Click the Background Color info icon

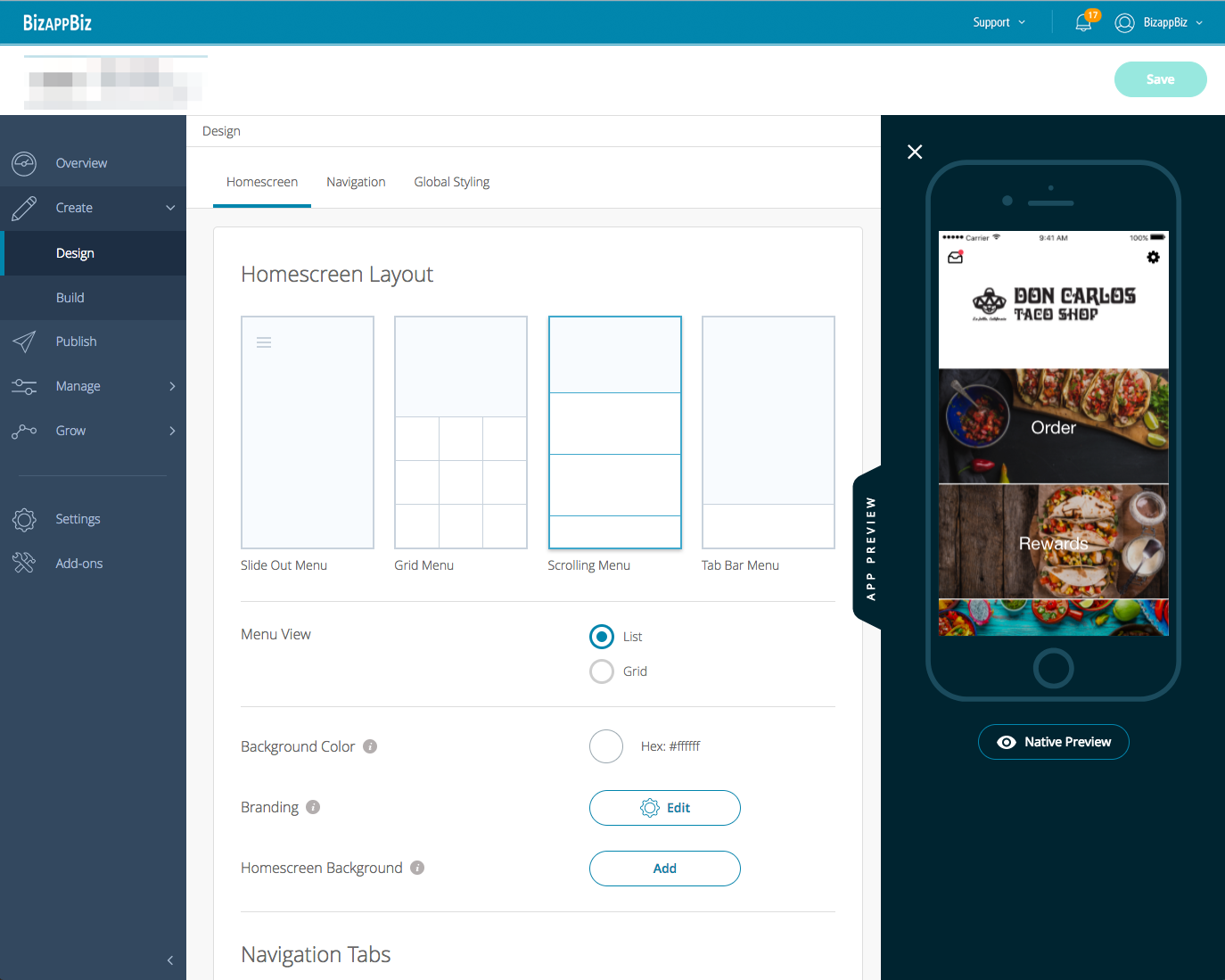pyautogui.click(x=370, y=746)
